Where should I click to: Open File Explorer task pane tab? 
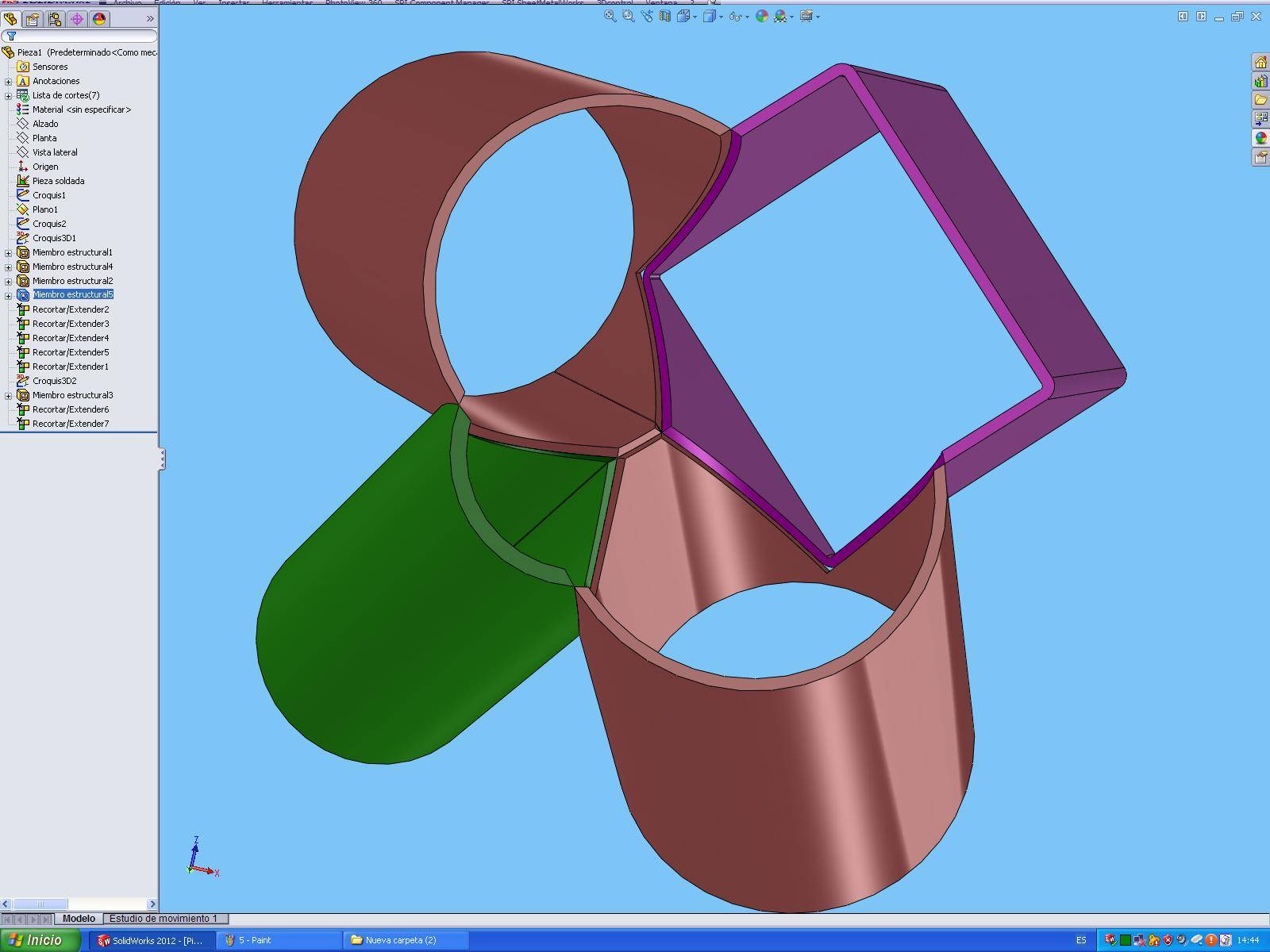pyautogui.click(x=1260, y=100)
